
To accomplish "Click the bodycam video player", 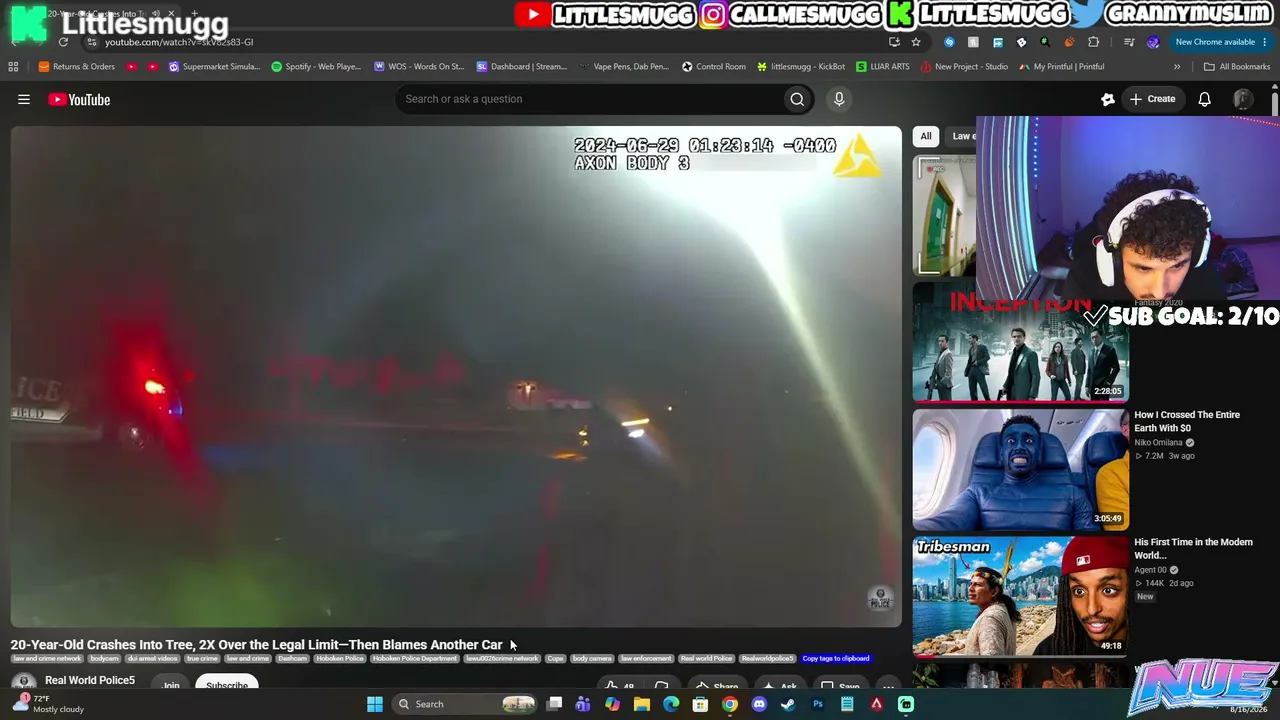I will point(456,376).
